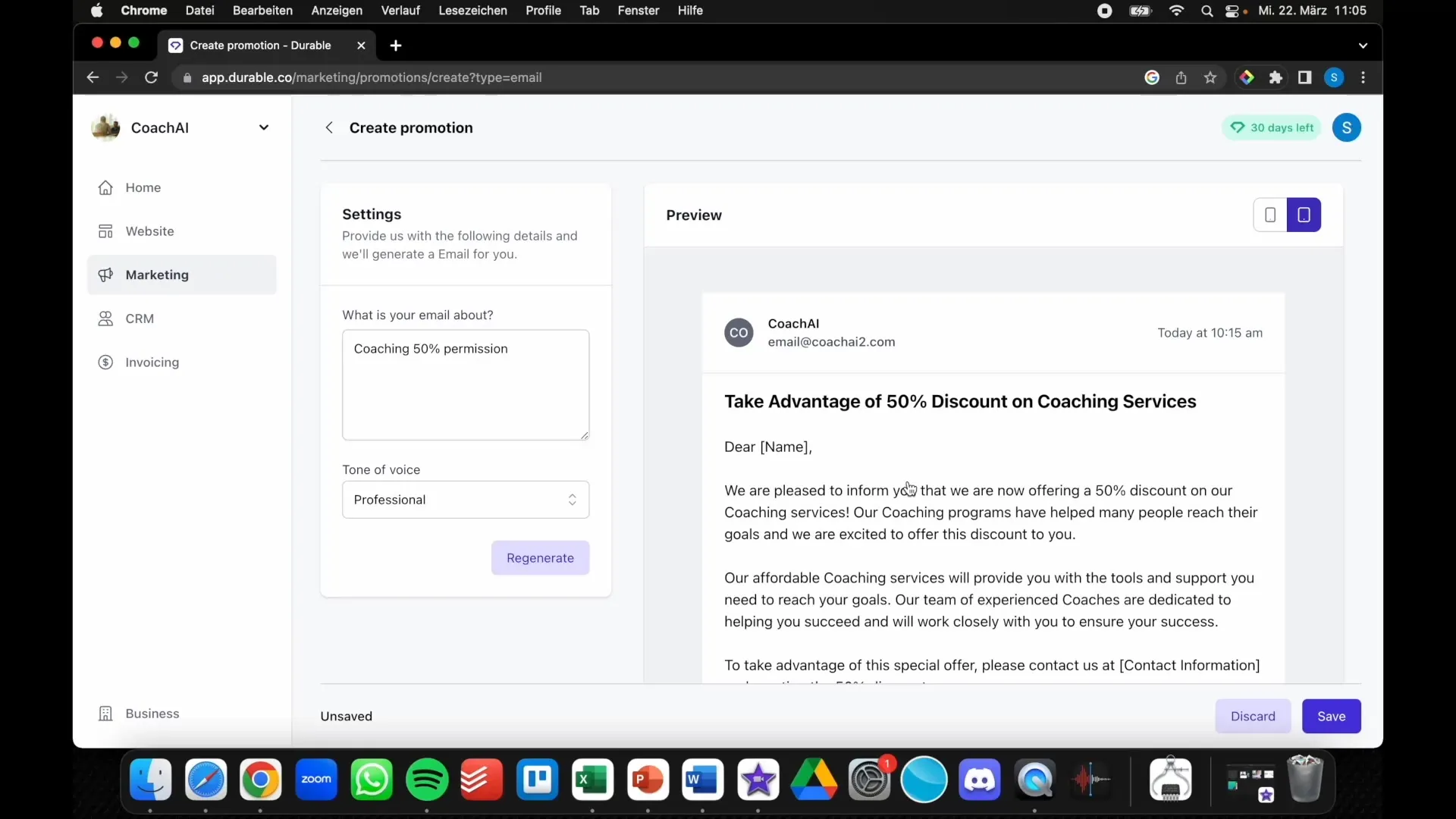The image size is (1456, 819).
Task: Select the Datei menu item
Action: (x=200, y=10)
